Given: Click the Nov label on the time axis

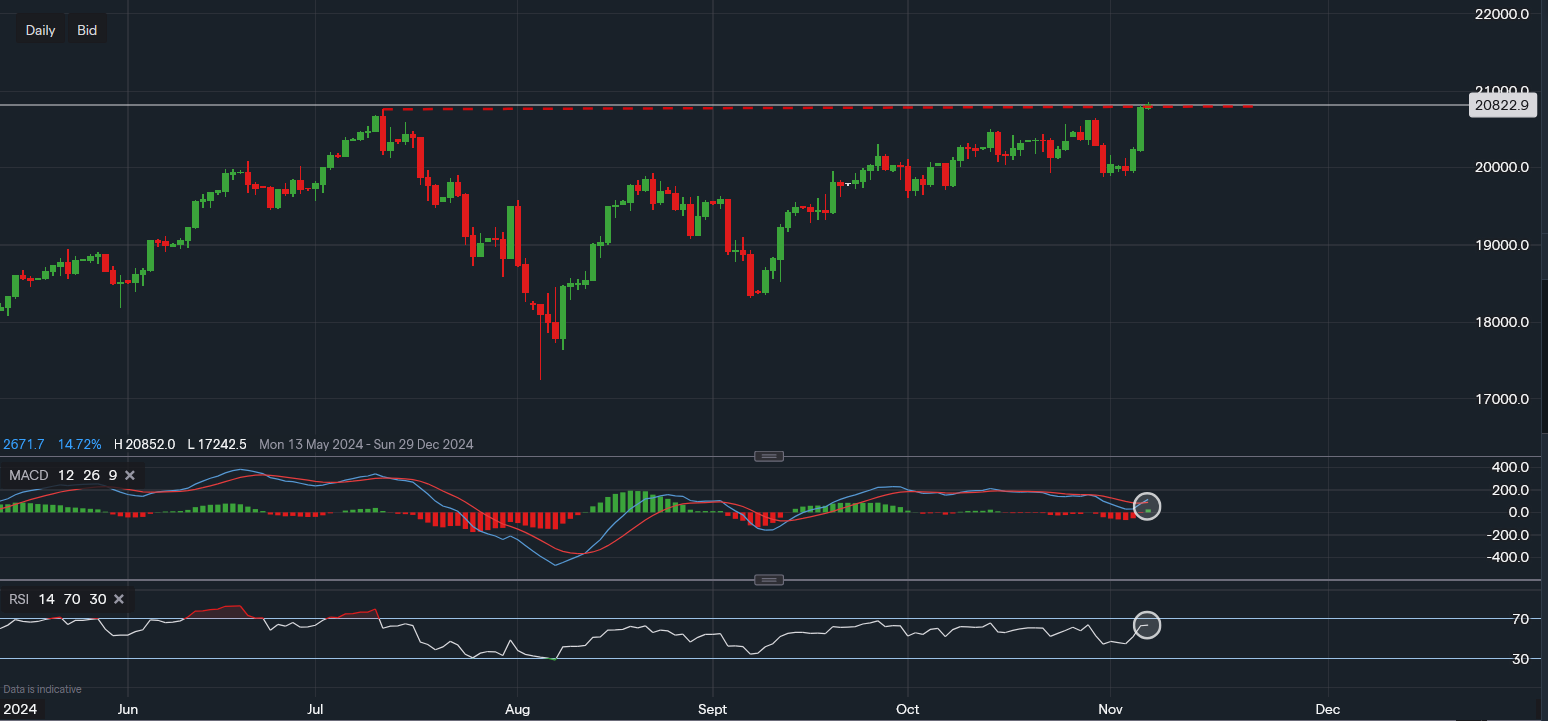Looking at the screenshot, I should pyautogui.click(x=1110, y=709).
